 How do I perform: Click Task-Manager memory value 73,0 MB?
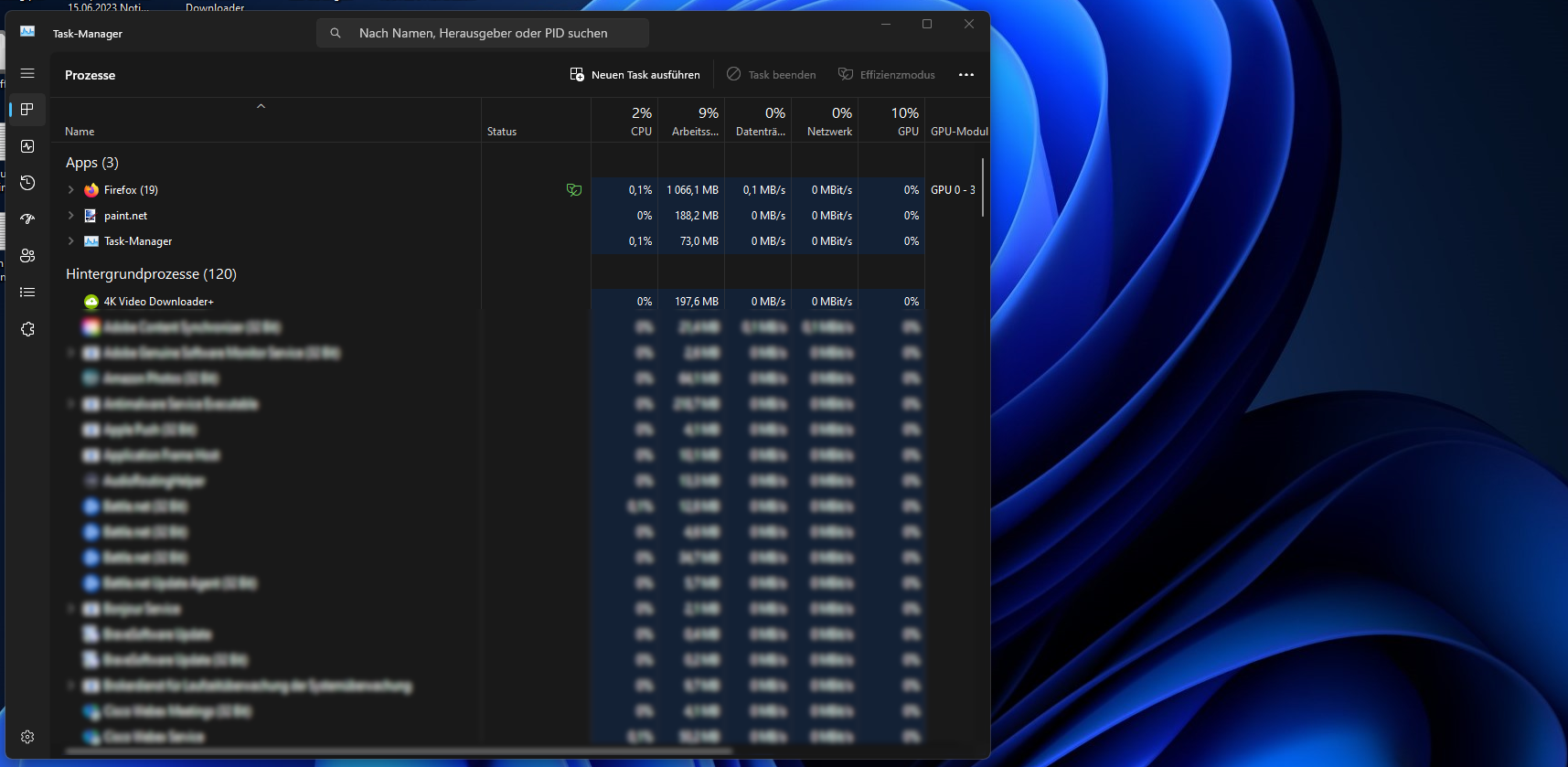[x=699, y=241]
